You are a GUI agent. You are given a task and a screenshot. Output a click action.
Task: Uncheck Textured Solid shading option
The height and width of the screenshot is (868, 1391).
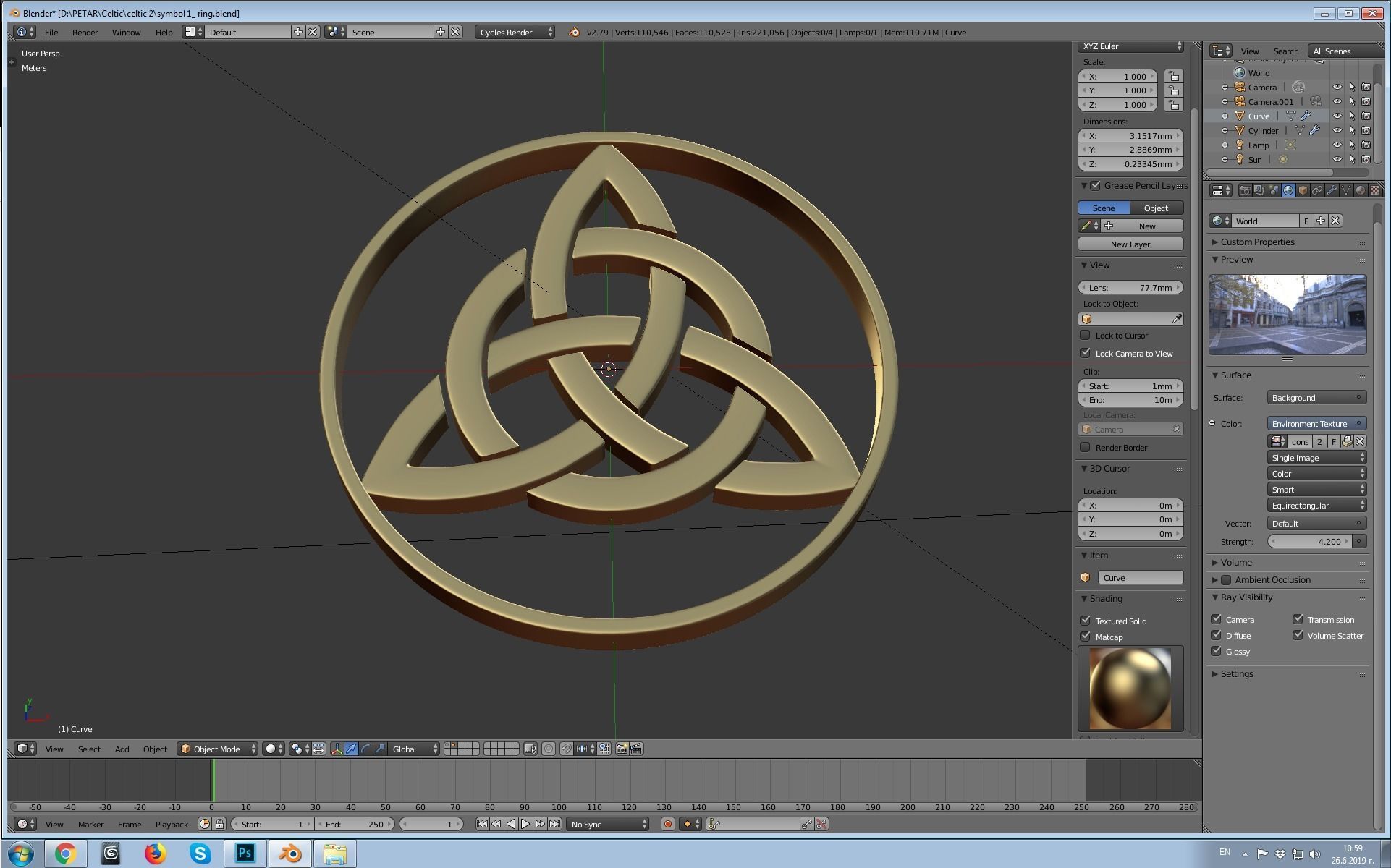point(1085,621)
